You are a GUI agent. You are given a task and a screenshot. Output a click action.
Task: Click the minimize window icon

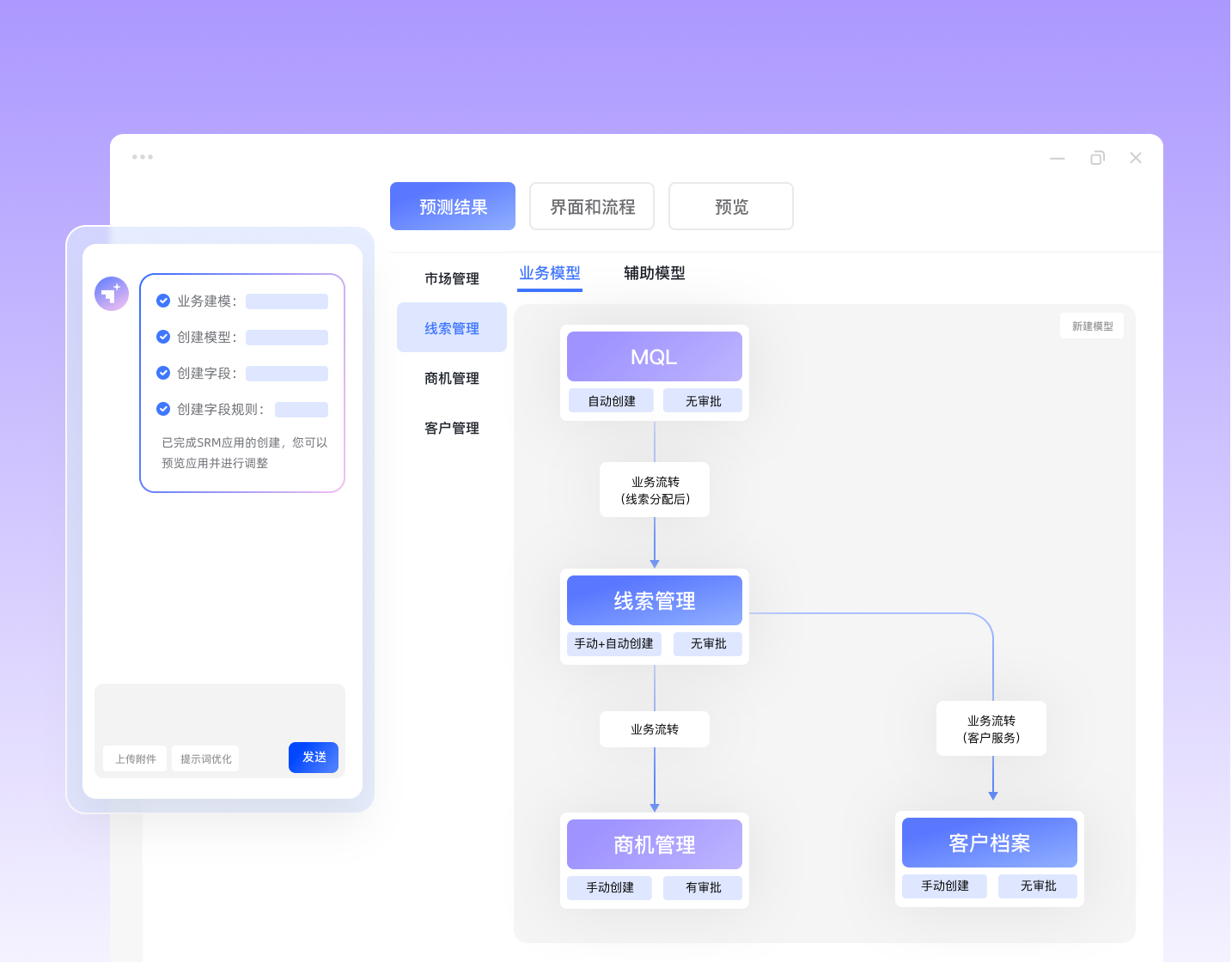coord(1057,158)
